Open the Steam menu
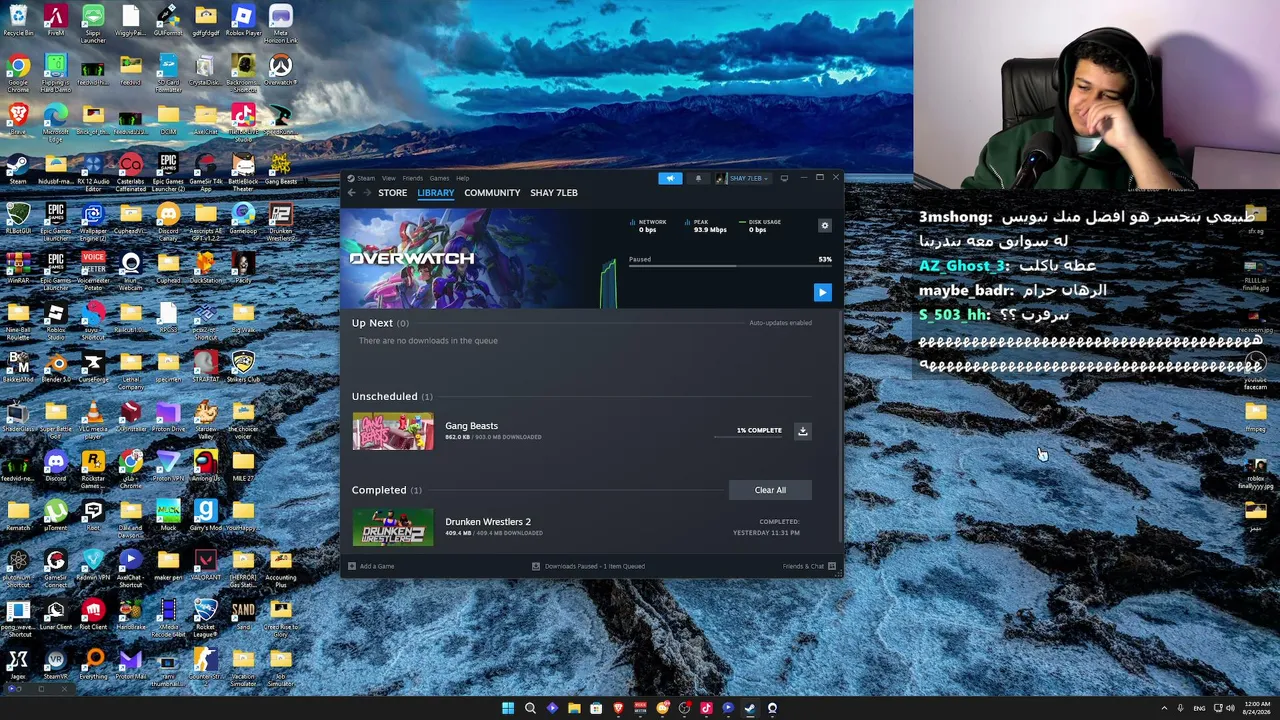This screenshot has height=720, width=1280. [x=366, y=178]
